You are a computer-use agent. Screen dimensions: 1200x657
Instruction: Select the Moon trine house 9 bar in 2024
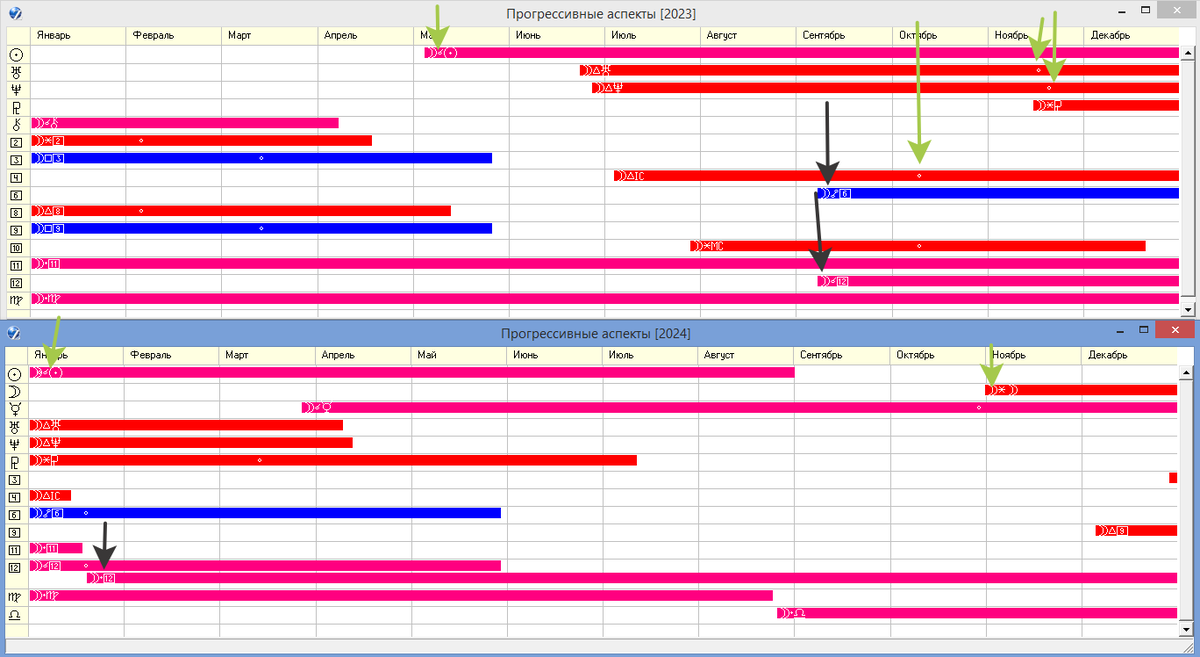[1137, 530]
